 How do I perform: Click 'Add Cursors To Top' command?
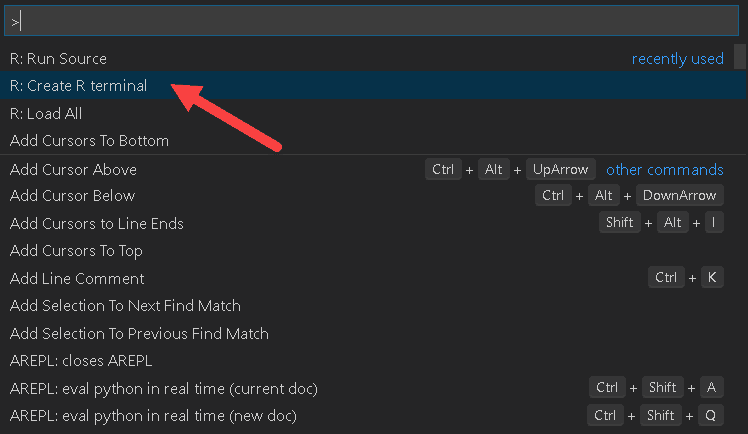point(76,251)
